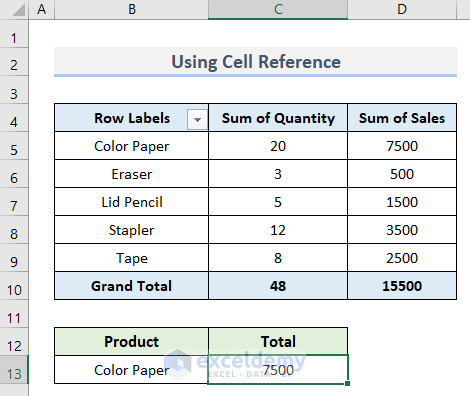
Task: Click the fill handle of cell C13
Action: pos(347,384)
